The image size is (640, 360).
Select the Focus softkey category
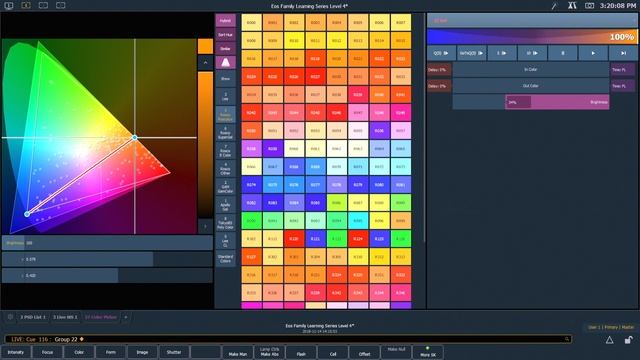(x=47, y=352)
